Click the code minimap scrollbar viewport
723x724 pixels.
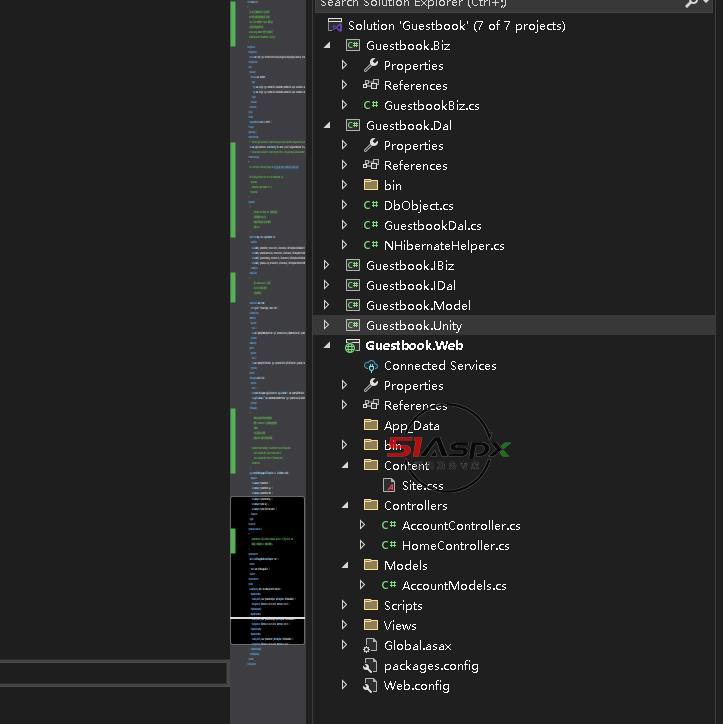pos(267,570)
